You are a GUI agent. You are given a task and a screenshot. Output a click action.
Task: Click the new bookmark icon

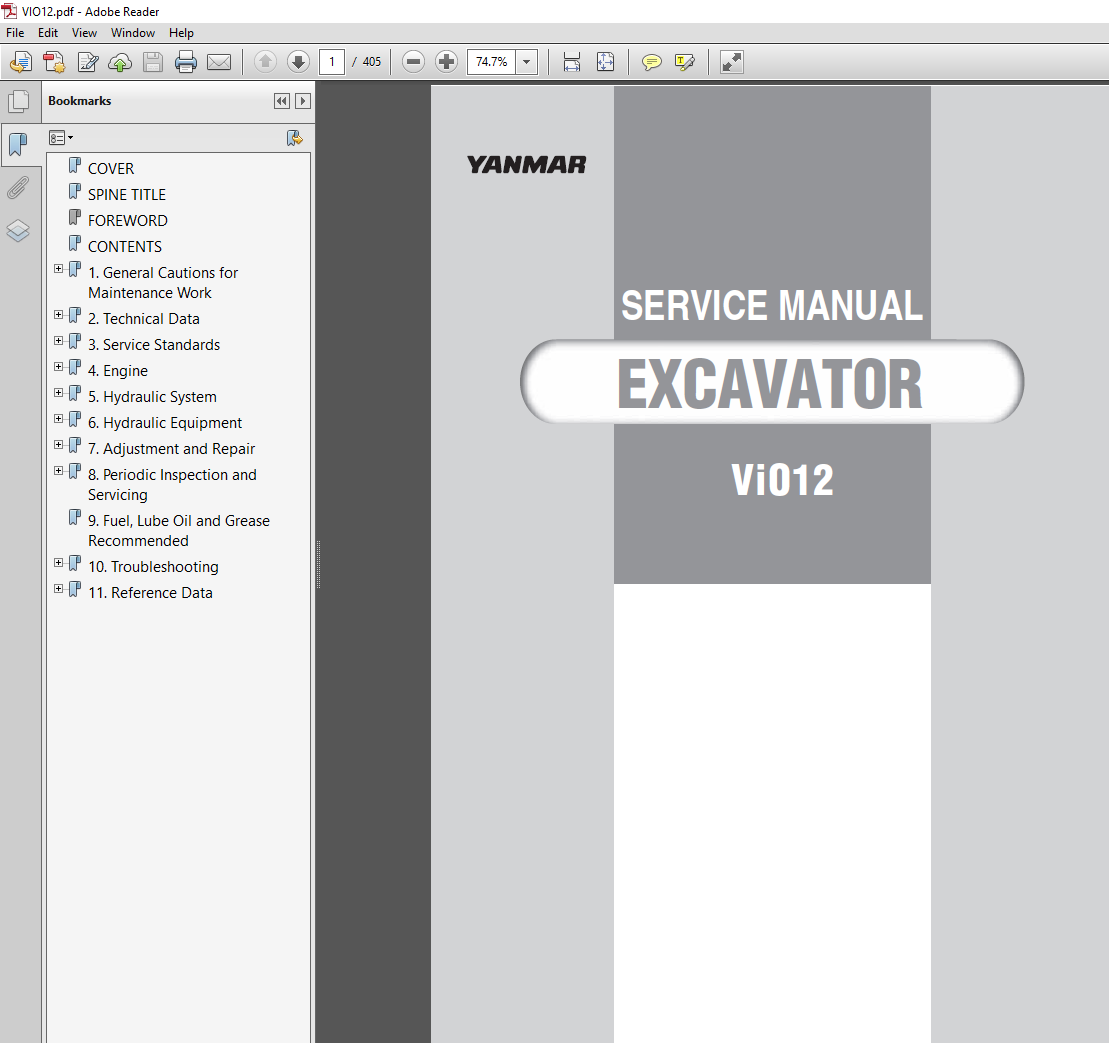294,138
